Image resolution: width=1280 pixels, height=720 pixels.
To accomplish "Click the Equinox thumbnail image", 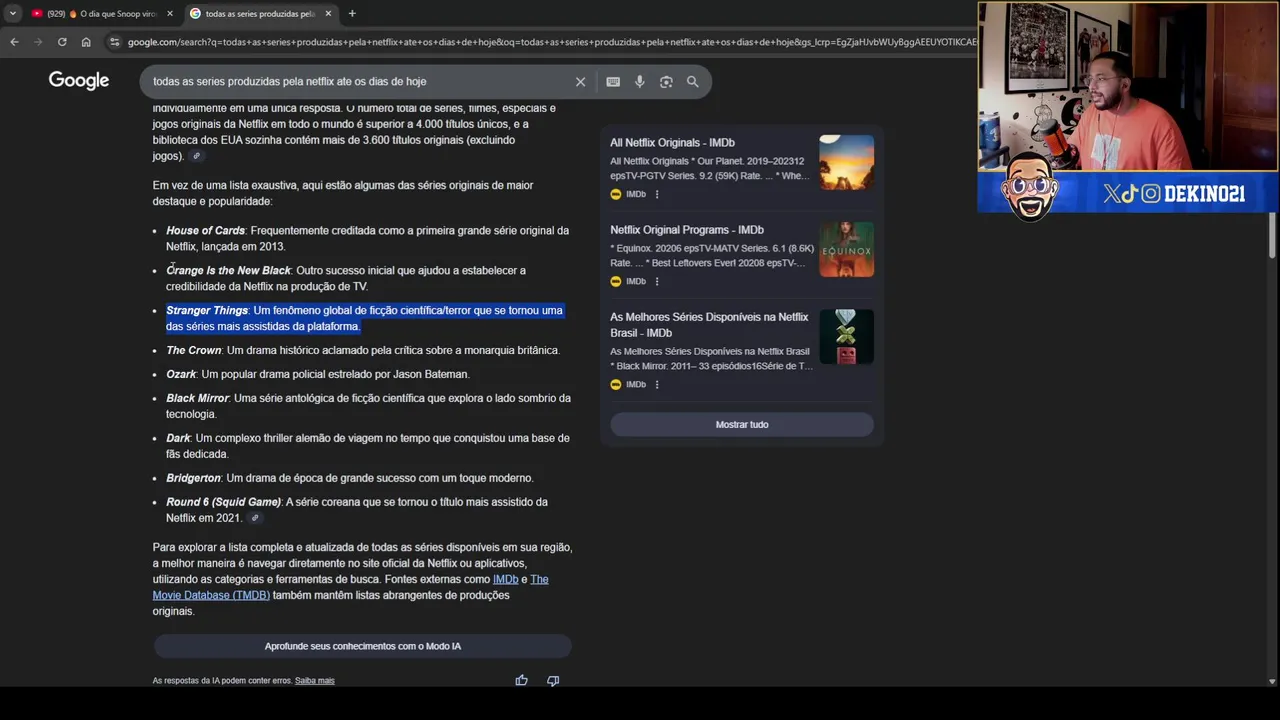I will pyautogui.click(x=846, y=250).
